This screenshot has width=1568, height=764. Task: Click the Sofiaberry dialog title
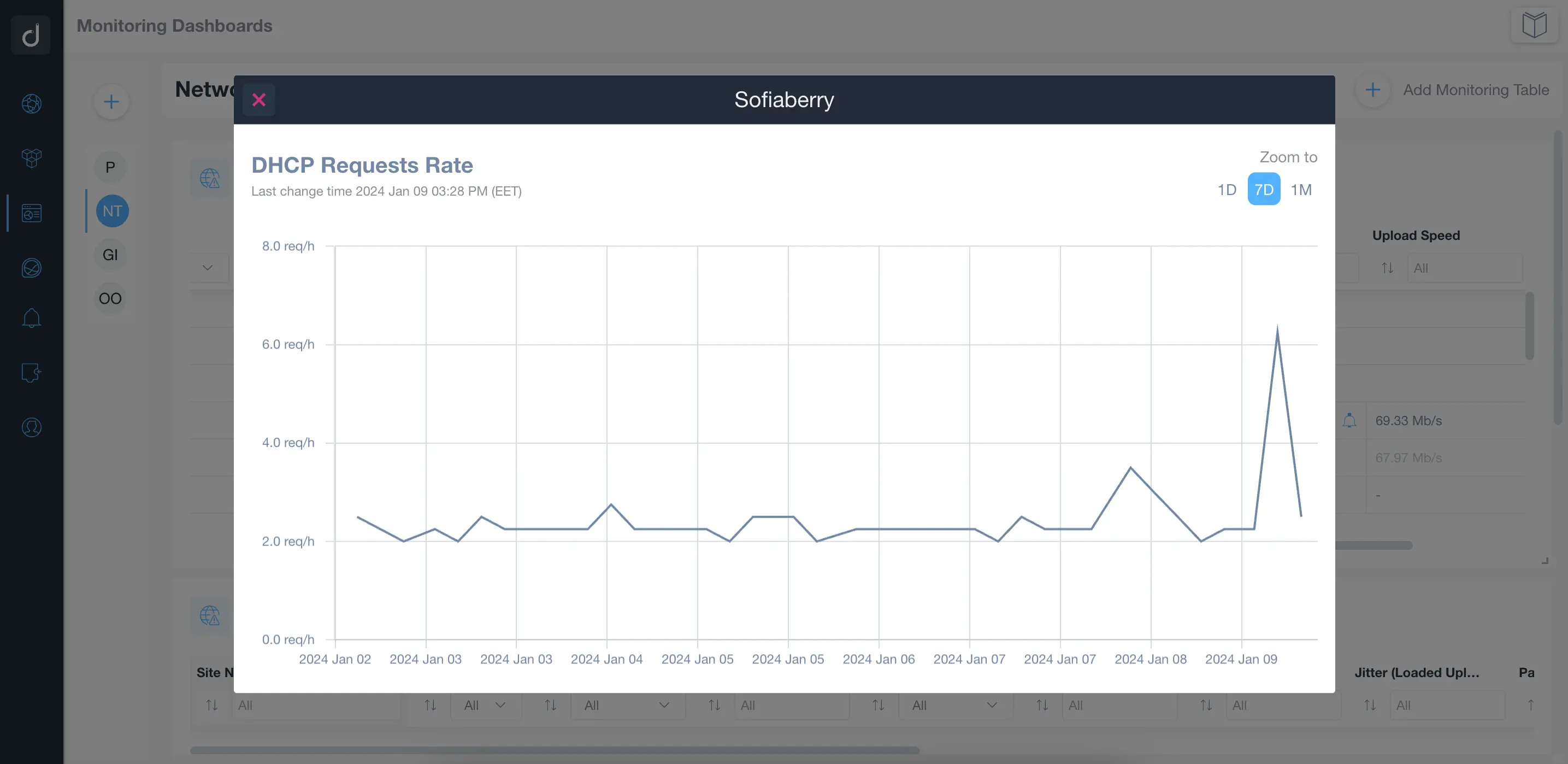pyautogui.click(x=784, y=100)
